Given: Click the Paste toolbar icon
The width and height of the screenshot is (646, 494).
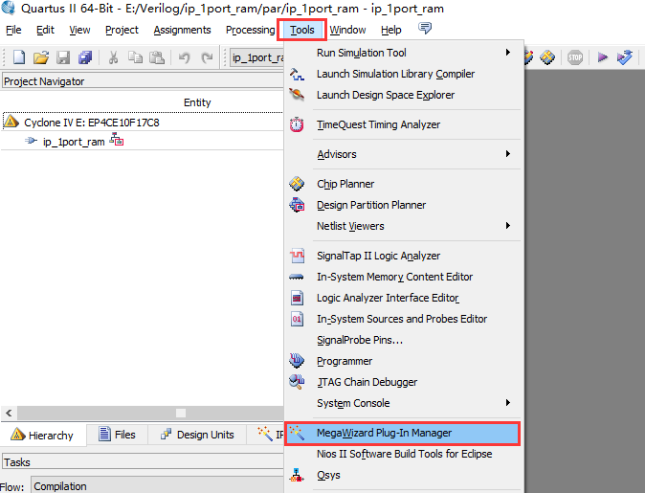Looking at the screenshot, I should pyautogui.click(x=157, y=57).
